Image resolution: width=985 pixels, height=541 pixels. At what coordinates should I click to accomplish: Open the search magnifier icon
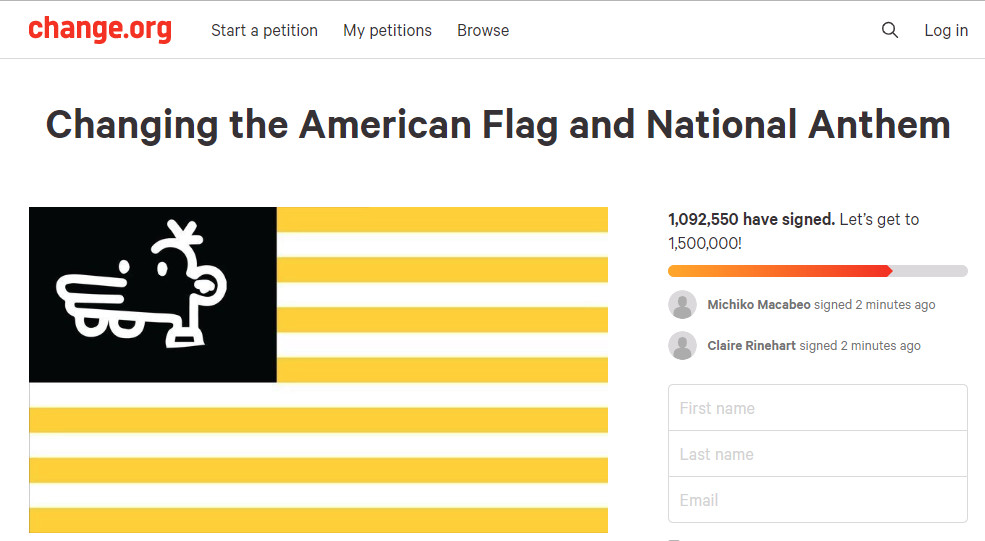(890, 30)
